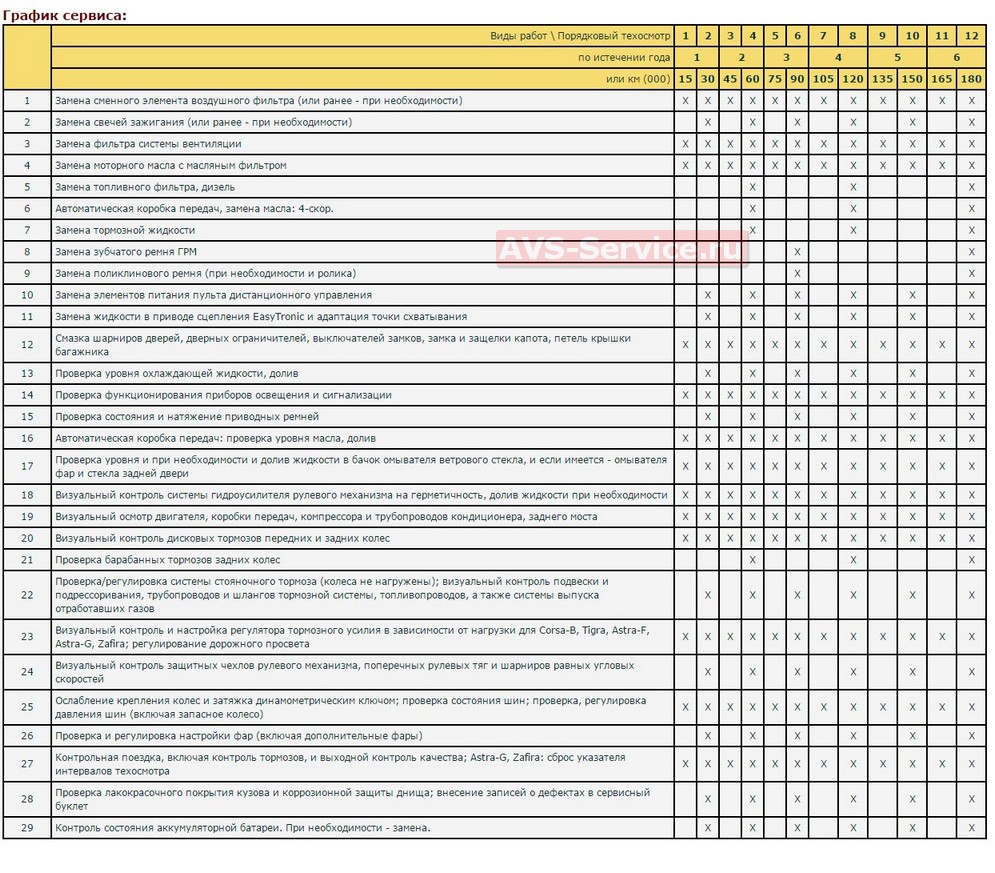
Task: Click the X for brake fluid at 60 thousand km
Action: (x=753, y=230)
